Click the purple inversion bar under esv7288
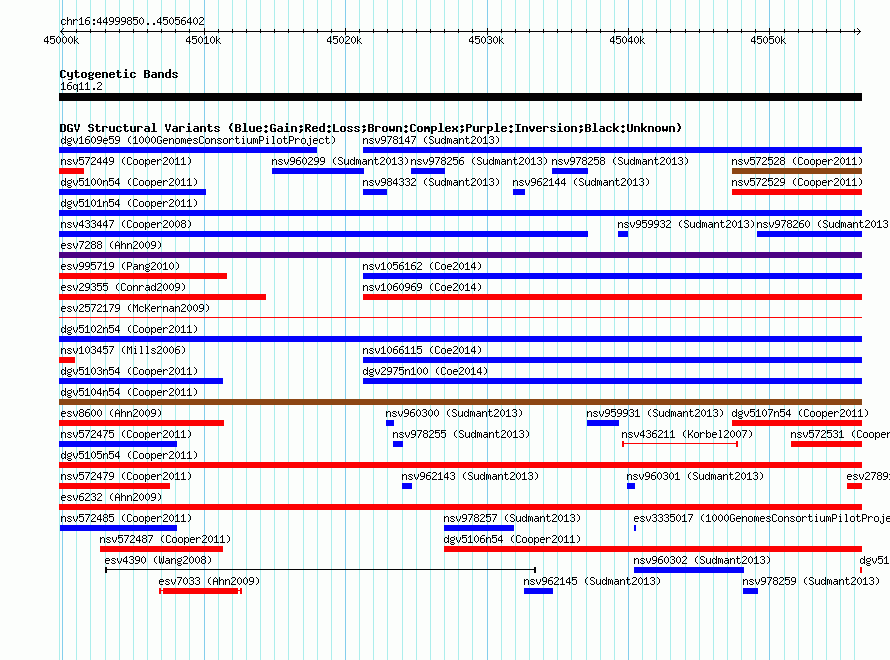 (x=460, y=255)
